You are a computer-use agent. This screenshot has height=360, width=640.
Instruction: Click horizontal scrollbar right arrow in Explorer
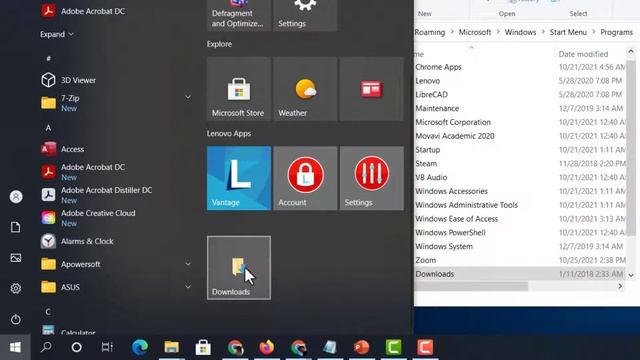pos(620,287)
